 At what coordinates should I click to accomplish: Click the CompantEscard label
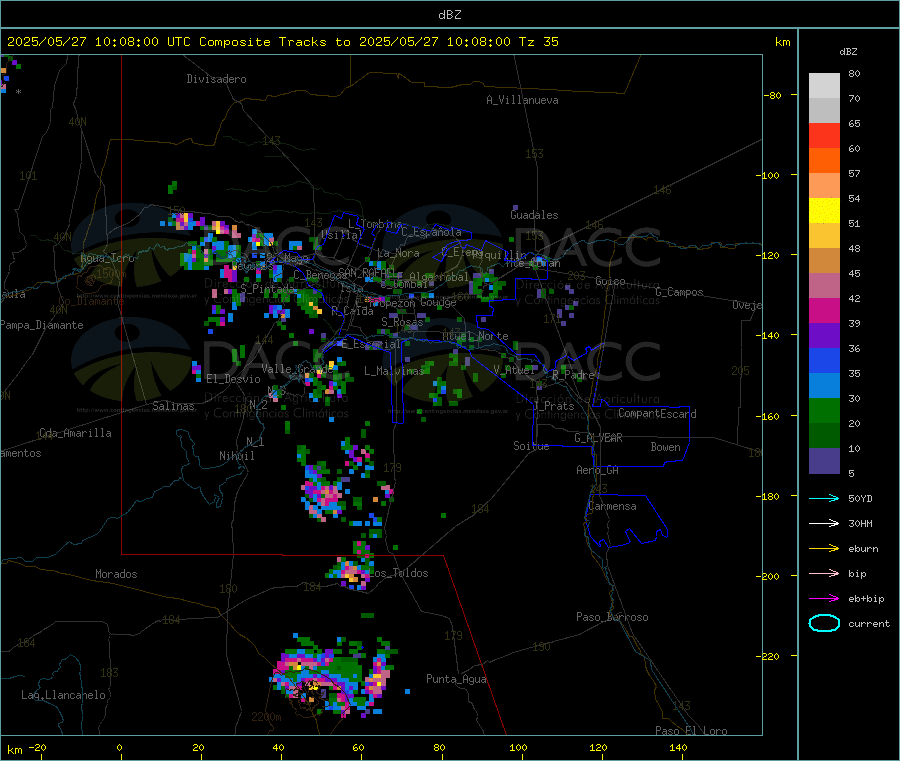click(657, 413)
